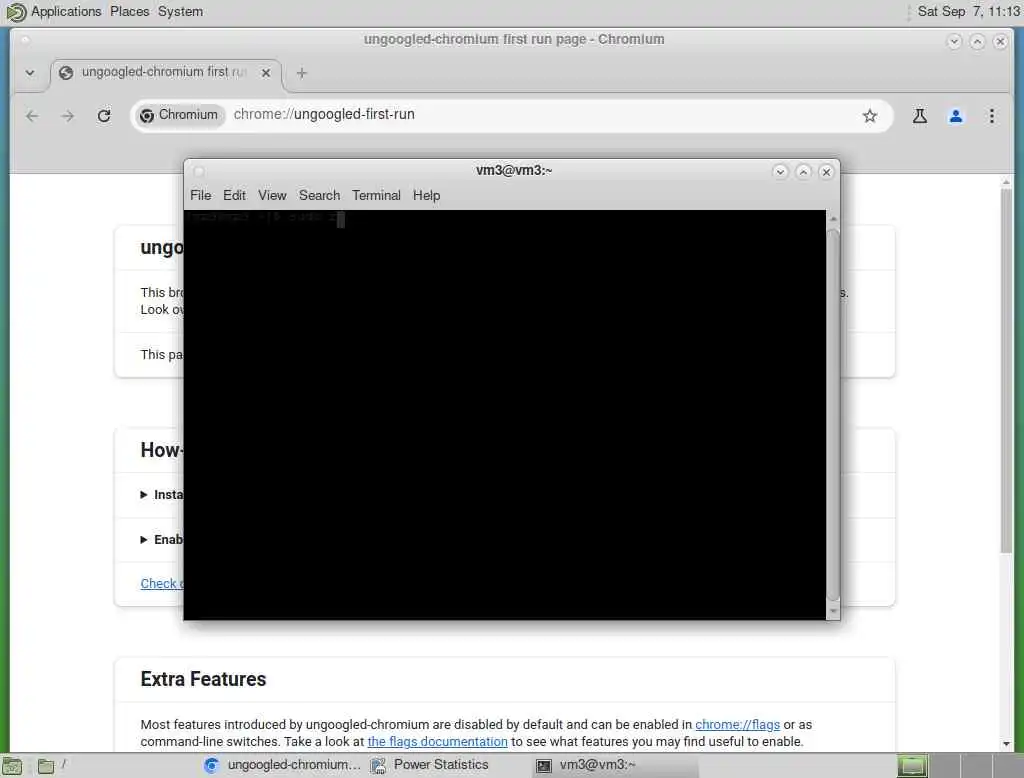Viewport: 1024px width, 778px height.
Task: Open the Applications menu
Action: [66, 12]
